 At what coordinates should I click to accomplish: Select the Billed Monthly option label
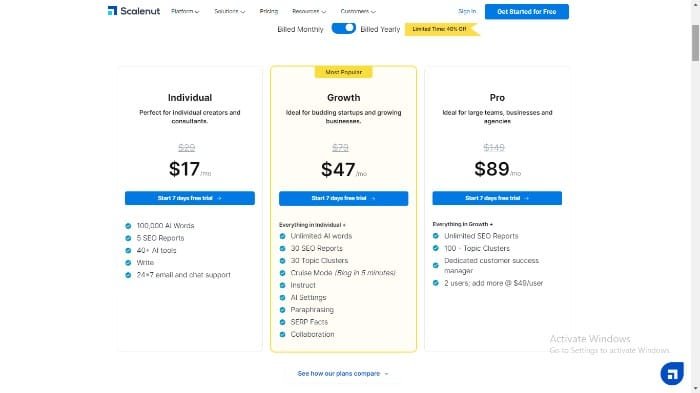pos(300,29)
